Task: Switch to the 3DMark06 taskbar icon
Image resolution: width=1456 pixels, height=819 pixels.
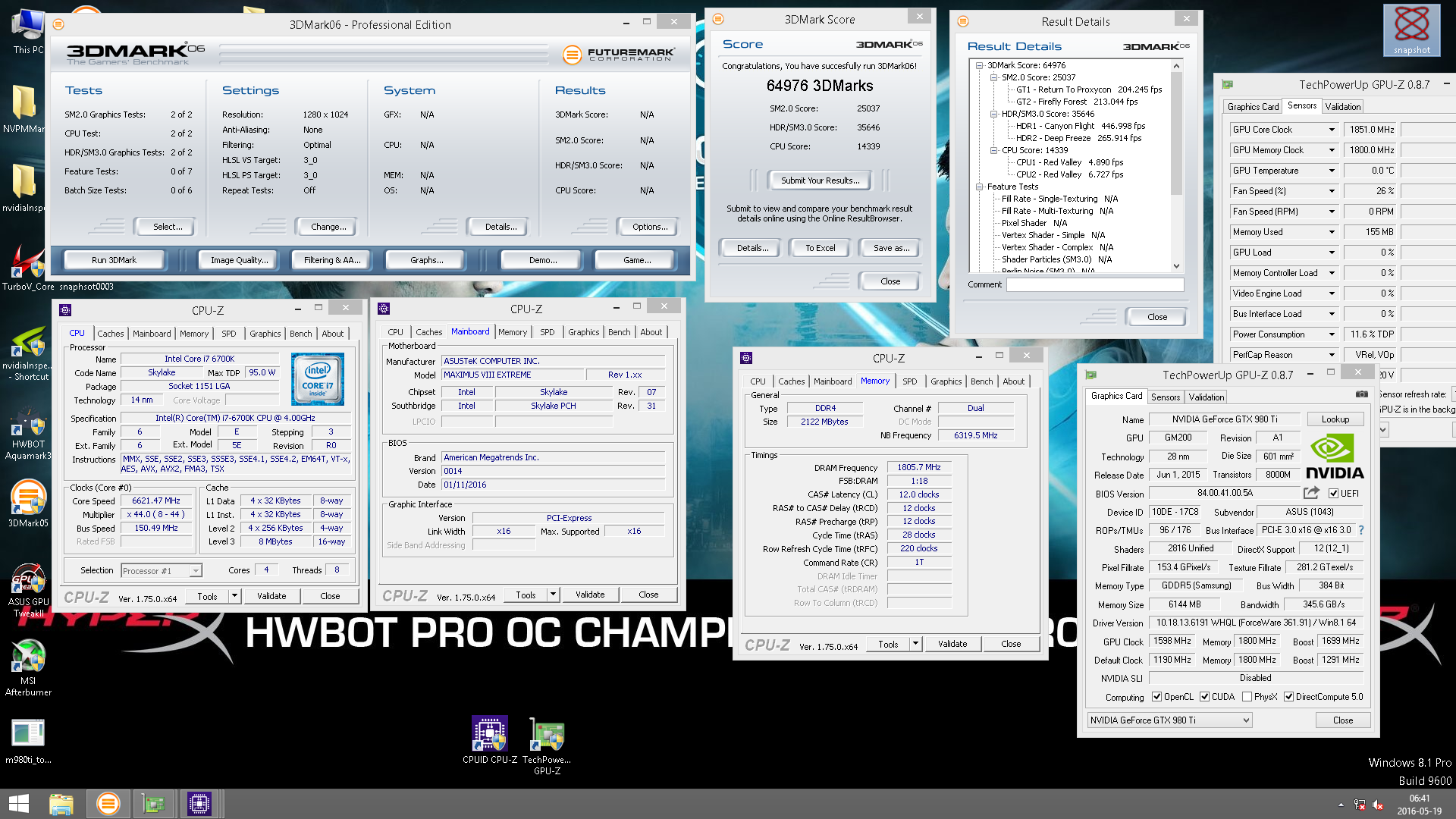Action: [x=108, y=804]
